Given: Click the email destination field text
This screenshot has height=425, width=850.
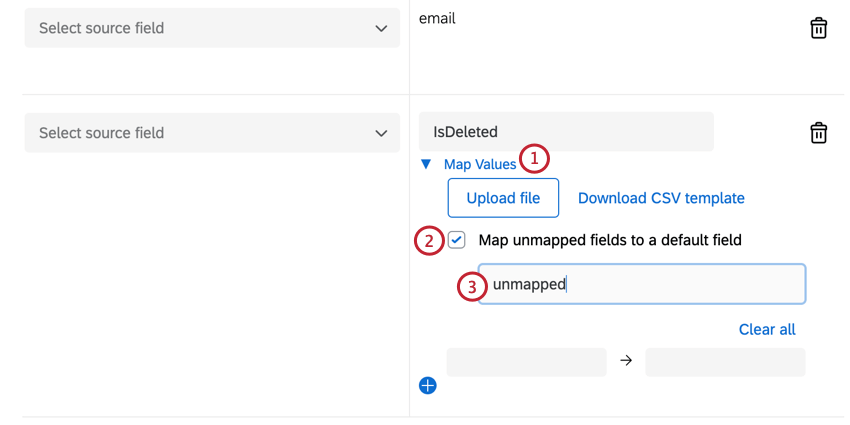Looking at the screenshot, I should (x=437, y=18).
